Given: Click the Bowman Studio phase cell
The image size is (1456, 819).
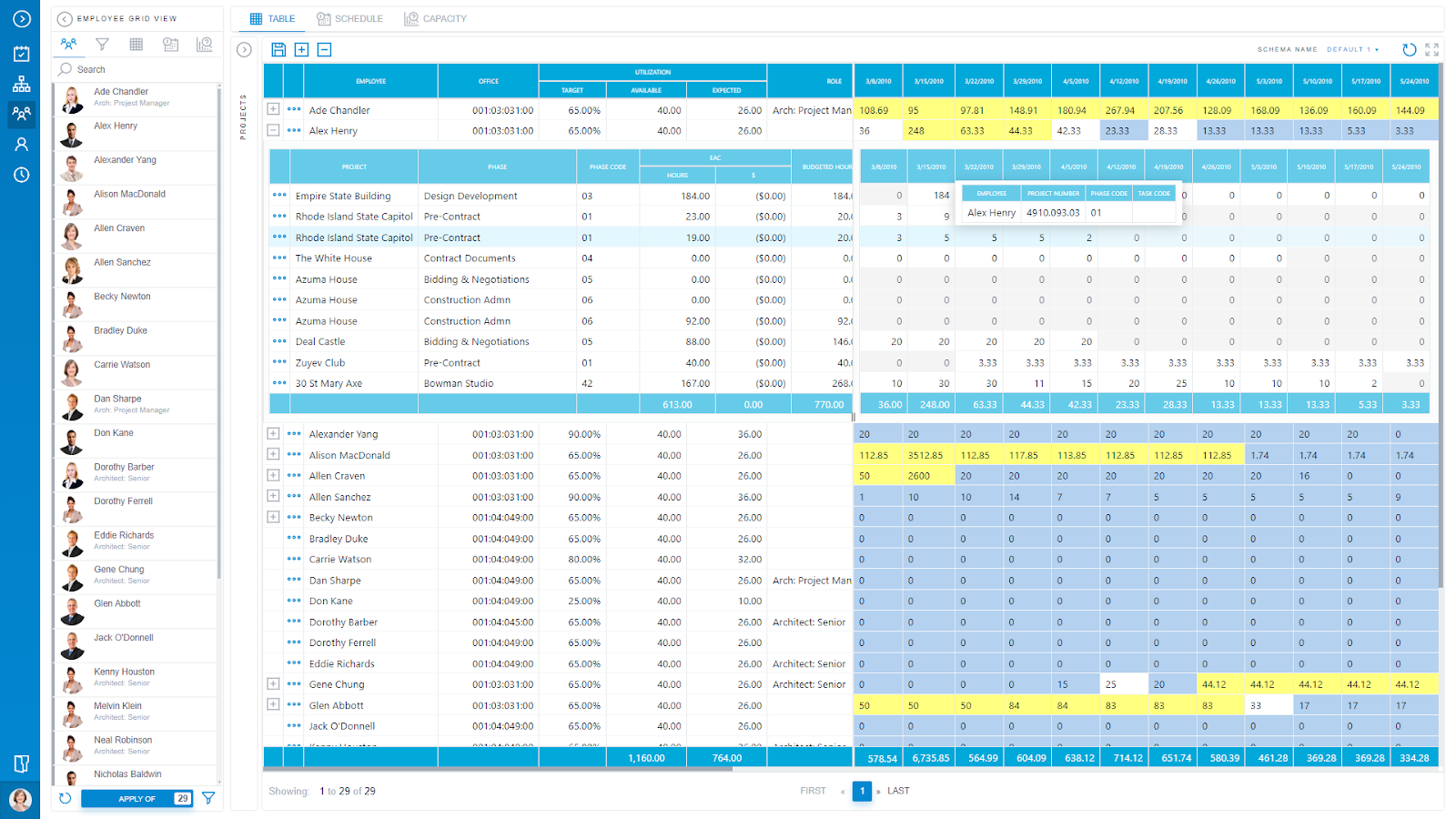Looking at the screenshot, I should 497,383.
